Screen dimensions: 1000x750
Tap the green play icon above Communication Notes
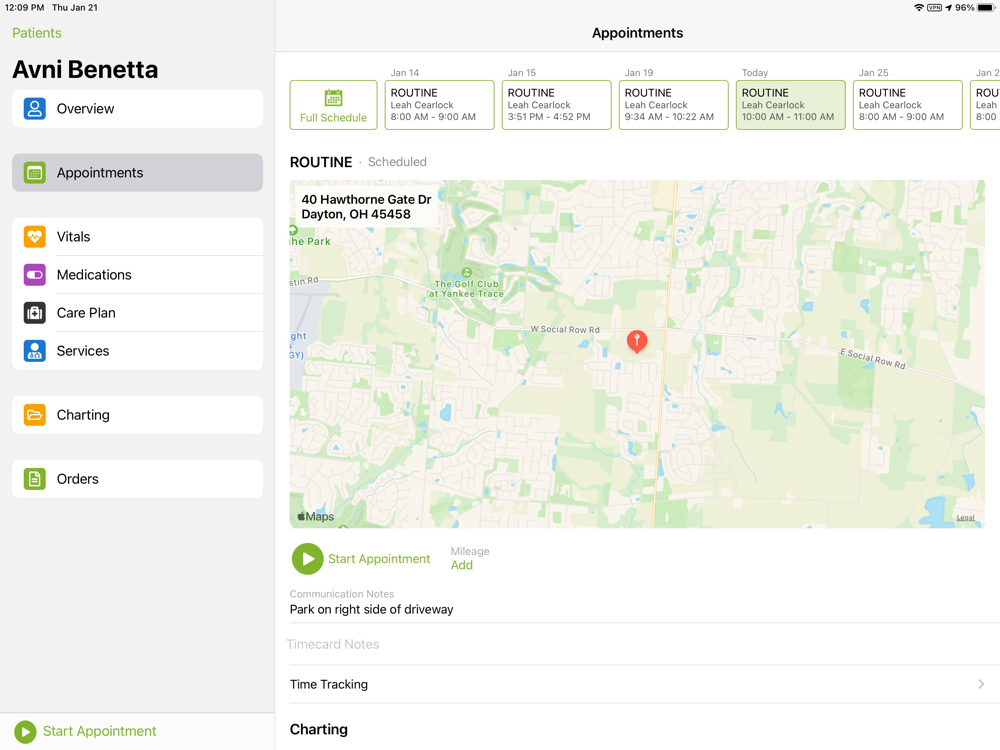pos(307,559)
